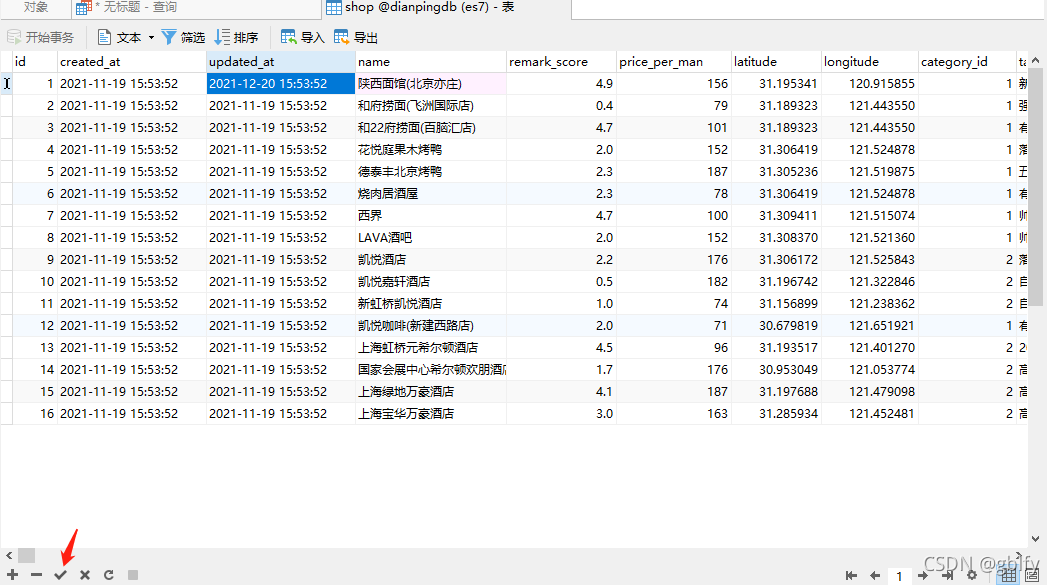The image size is (1055, 585).
Task: Click the vertical scrollbar down arrow
Action: coord(1035,539)
